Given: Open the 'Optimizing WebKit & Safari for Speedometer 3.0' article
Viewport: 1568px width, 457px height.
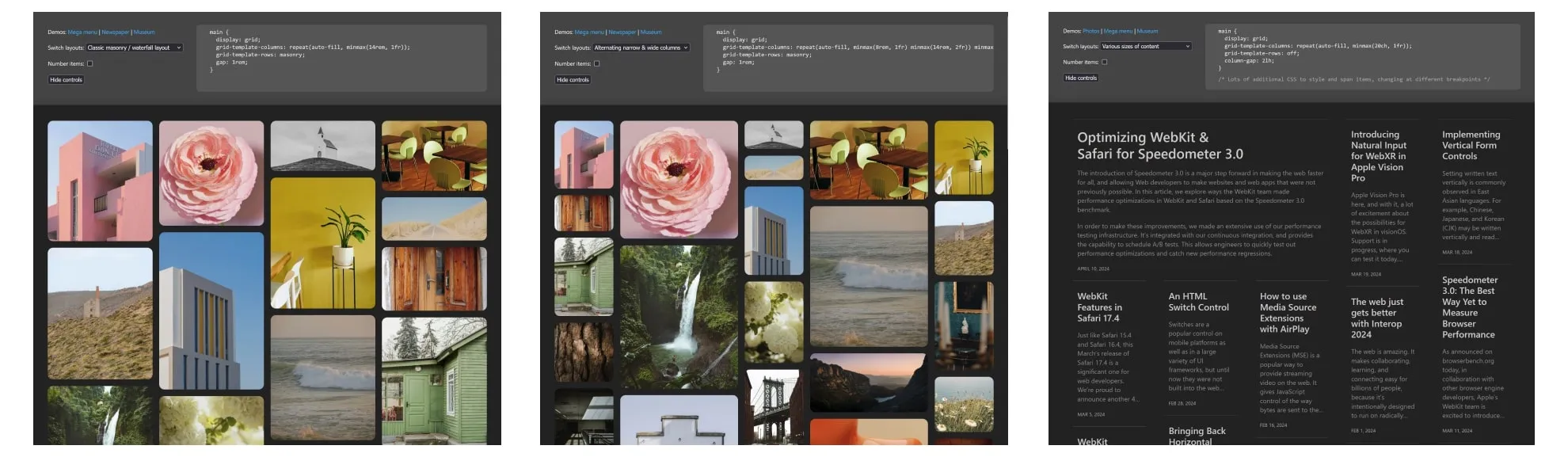Looking at the screenshot, I should click(x=1159, y=146).
